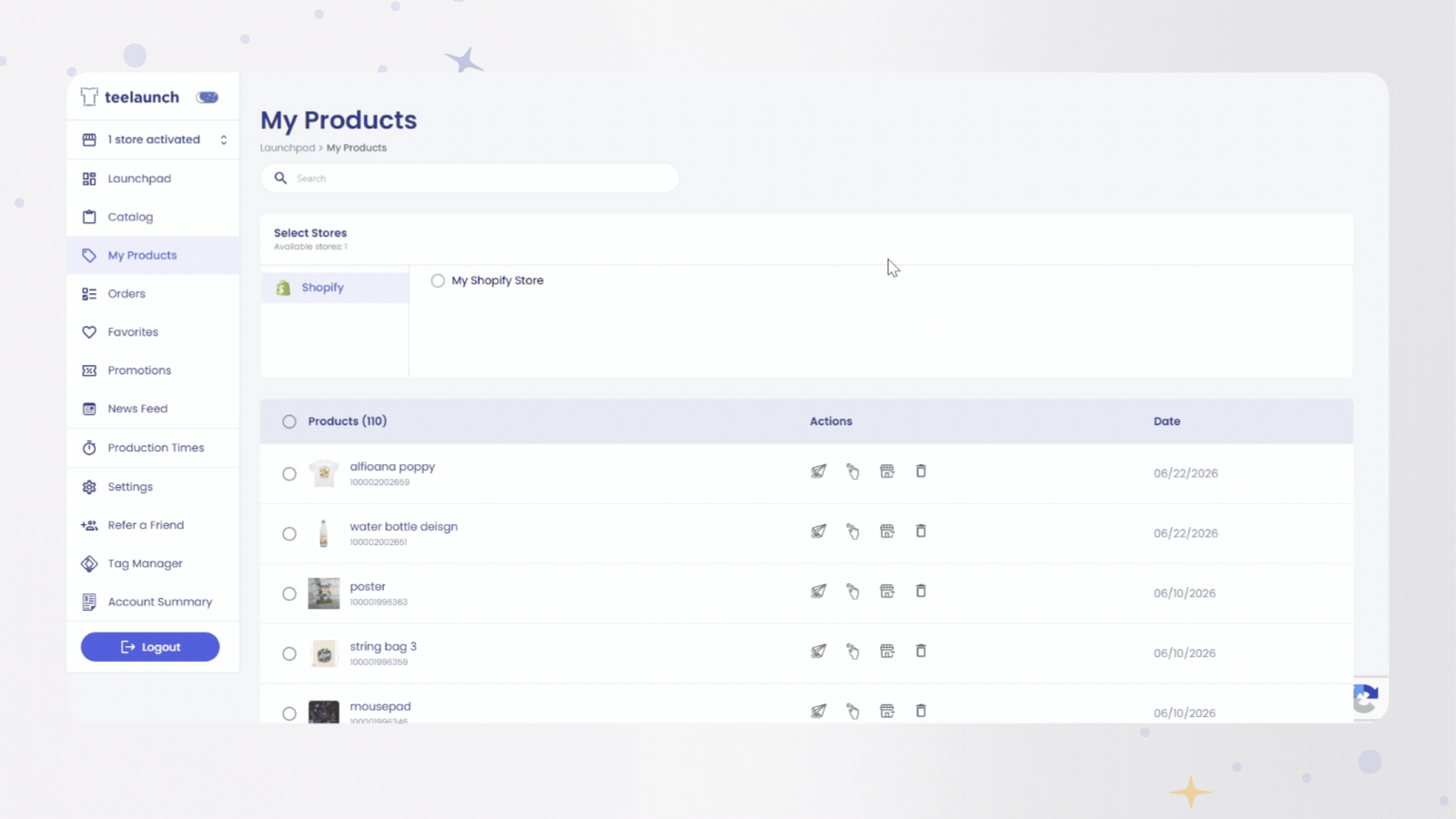Open the Orders page

pos(153,294)
